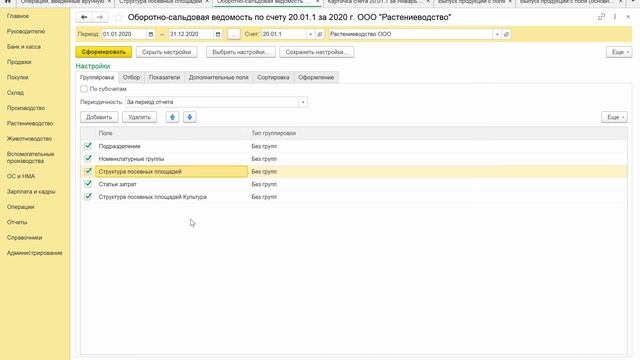Switch to the Группировка tab
The image size is (640, 360).
pos(97,77)
